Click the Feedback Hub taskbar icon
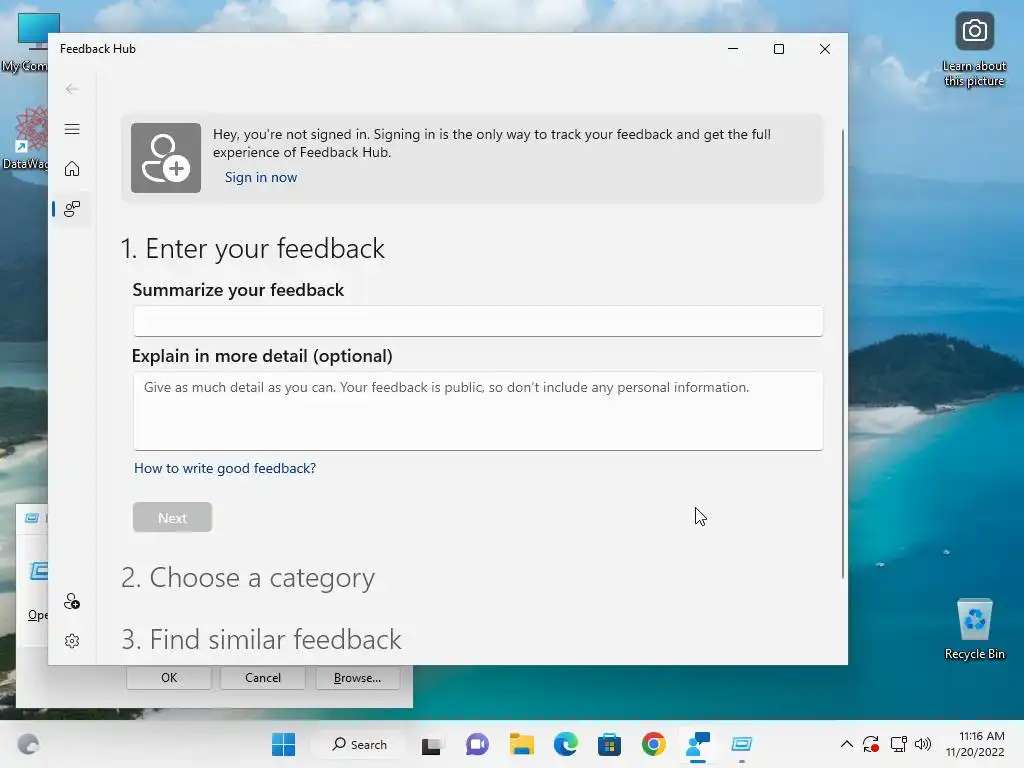Viewport: 1024px width, 768px height. coord(697,744)
